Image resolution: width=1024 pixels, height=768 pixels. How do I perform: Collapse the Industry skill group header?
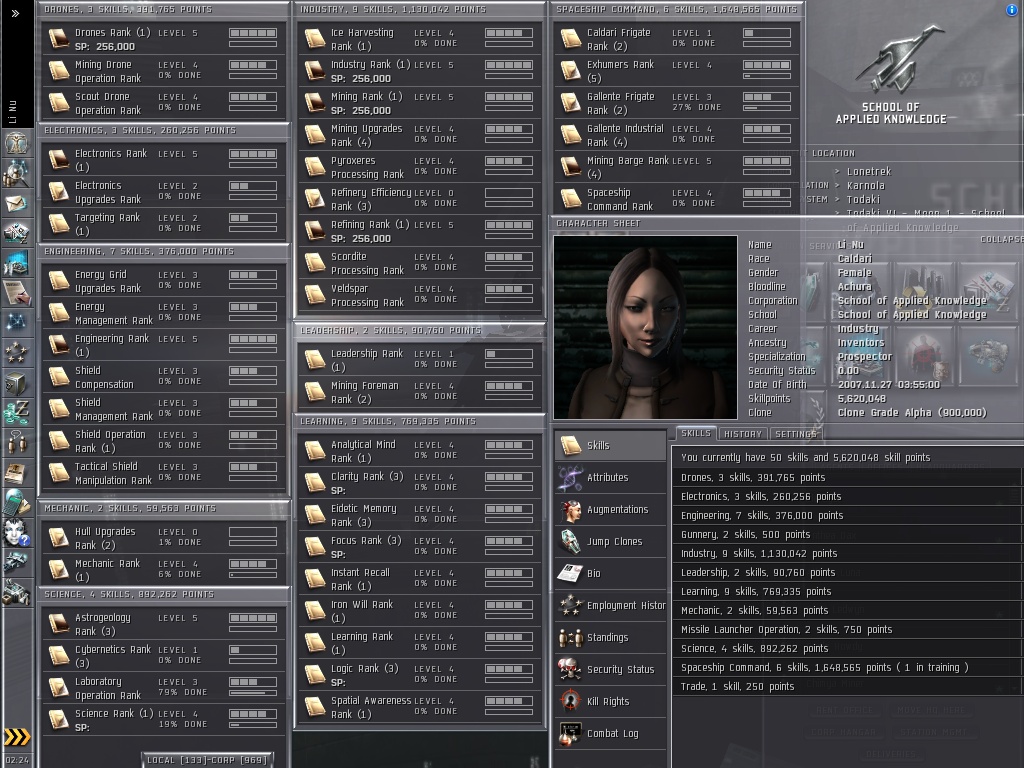420,9
